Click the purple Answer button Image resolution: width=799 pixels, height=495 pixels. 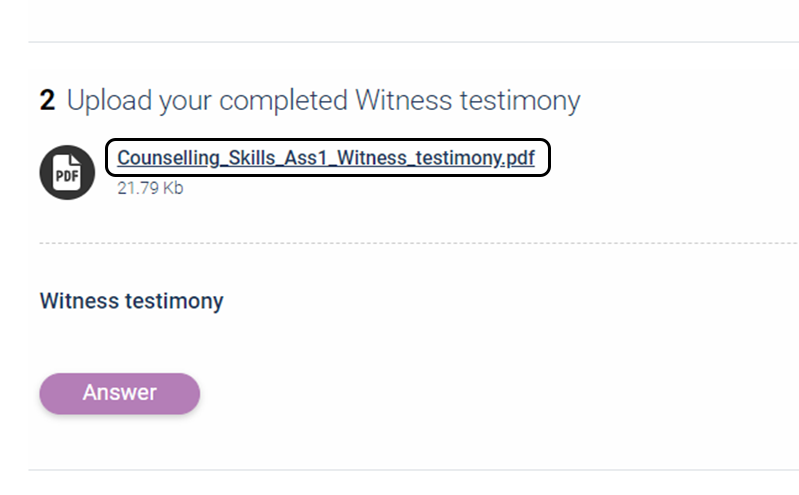click(120, 393)
